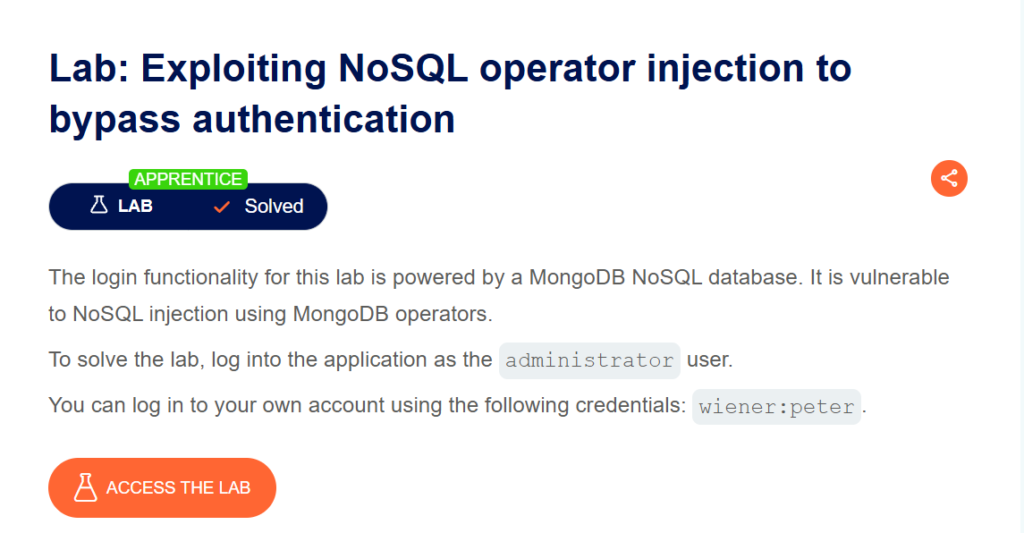1024x533 pixels.
Task: Click the heading line 'Lab: Exploiting NoSQL operator injection to'
Action: point(450,70)
